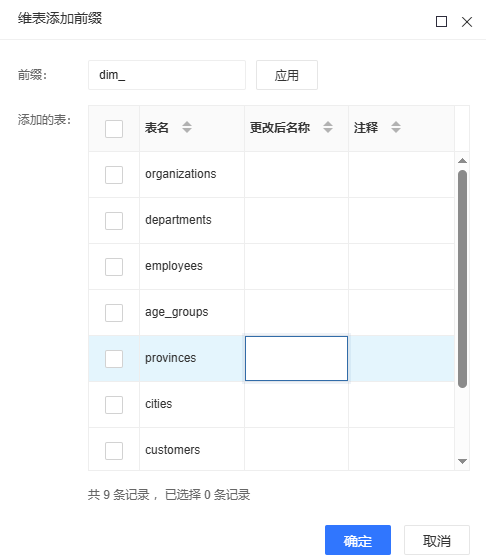Click the provinces renamed-name edit cell
The width and height of the screenshot is (486, 560).
(296, 358)
